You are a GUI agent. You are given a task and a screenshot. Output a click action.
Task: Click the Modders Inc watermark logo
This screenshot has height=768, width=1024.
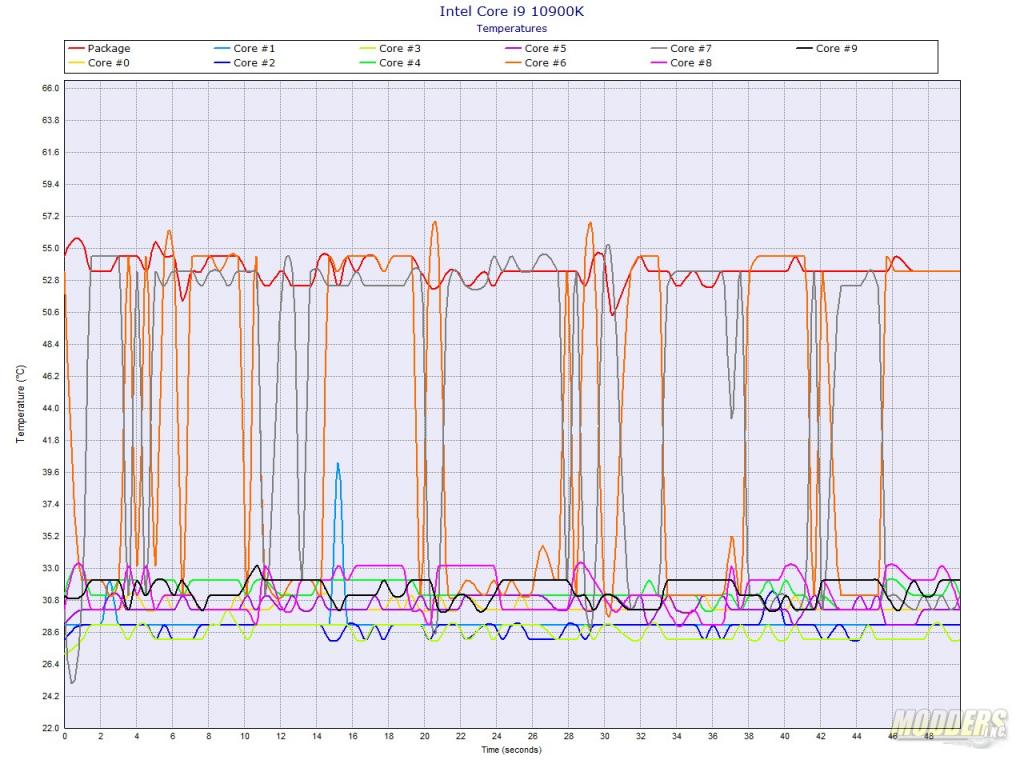tap(949, 722)
